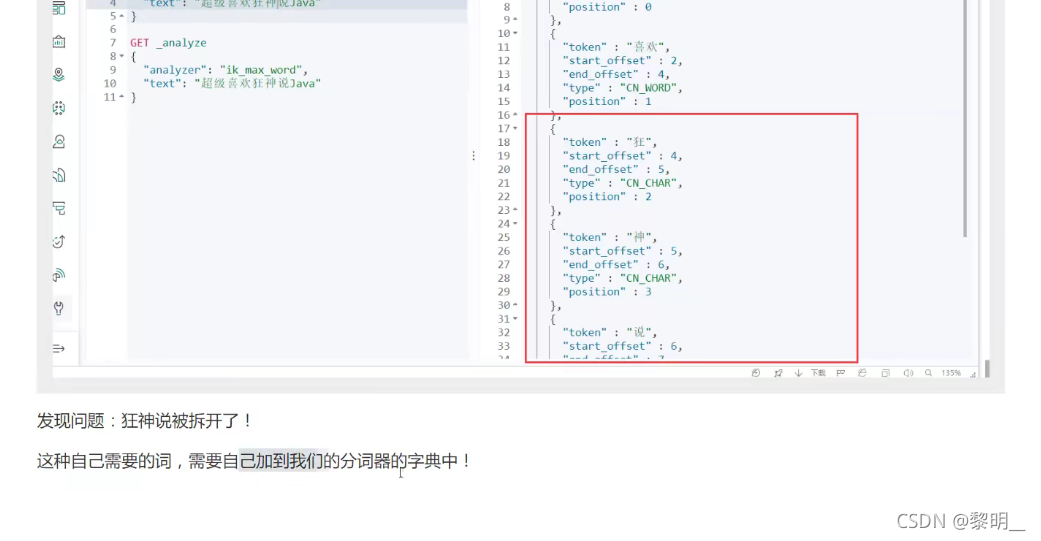Click the browser engine (IE) icon

[862, 373]
